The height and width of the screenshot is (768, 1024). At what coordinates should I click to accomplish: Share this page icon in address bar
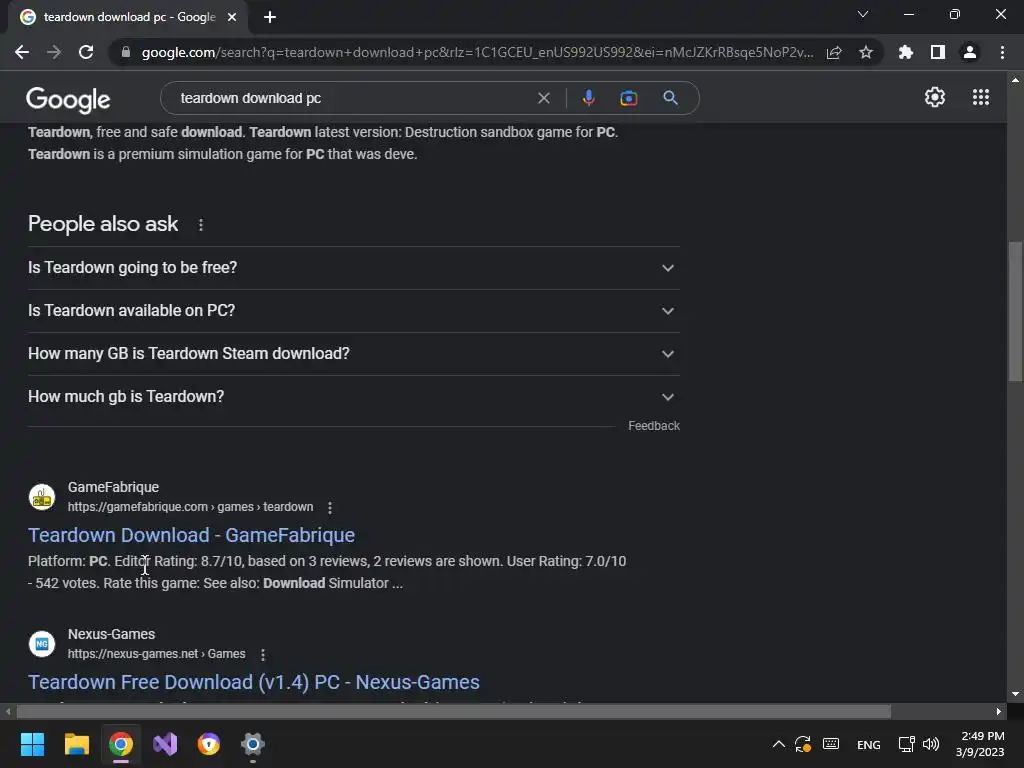click(x=834, y=52)
